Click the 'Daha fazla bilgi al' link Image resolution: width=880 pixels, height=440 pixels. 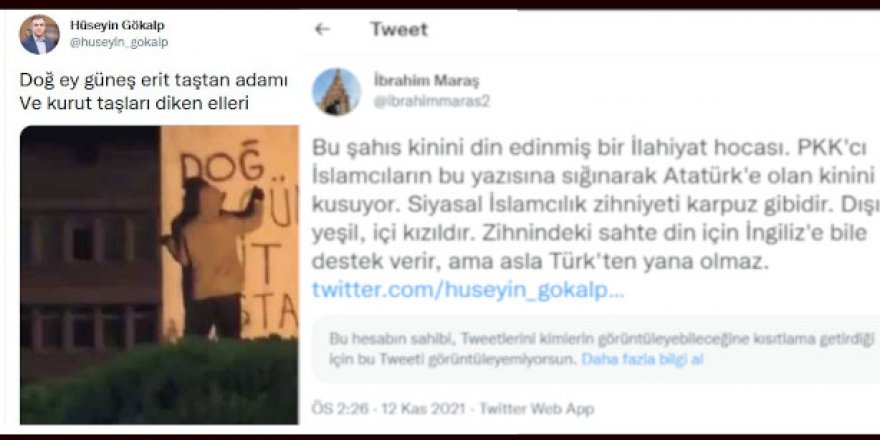[642, 359]
